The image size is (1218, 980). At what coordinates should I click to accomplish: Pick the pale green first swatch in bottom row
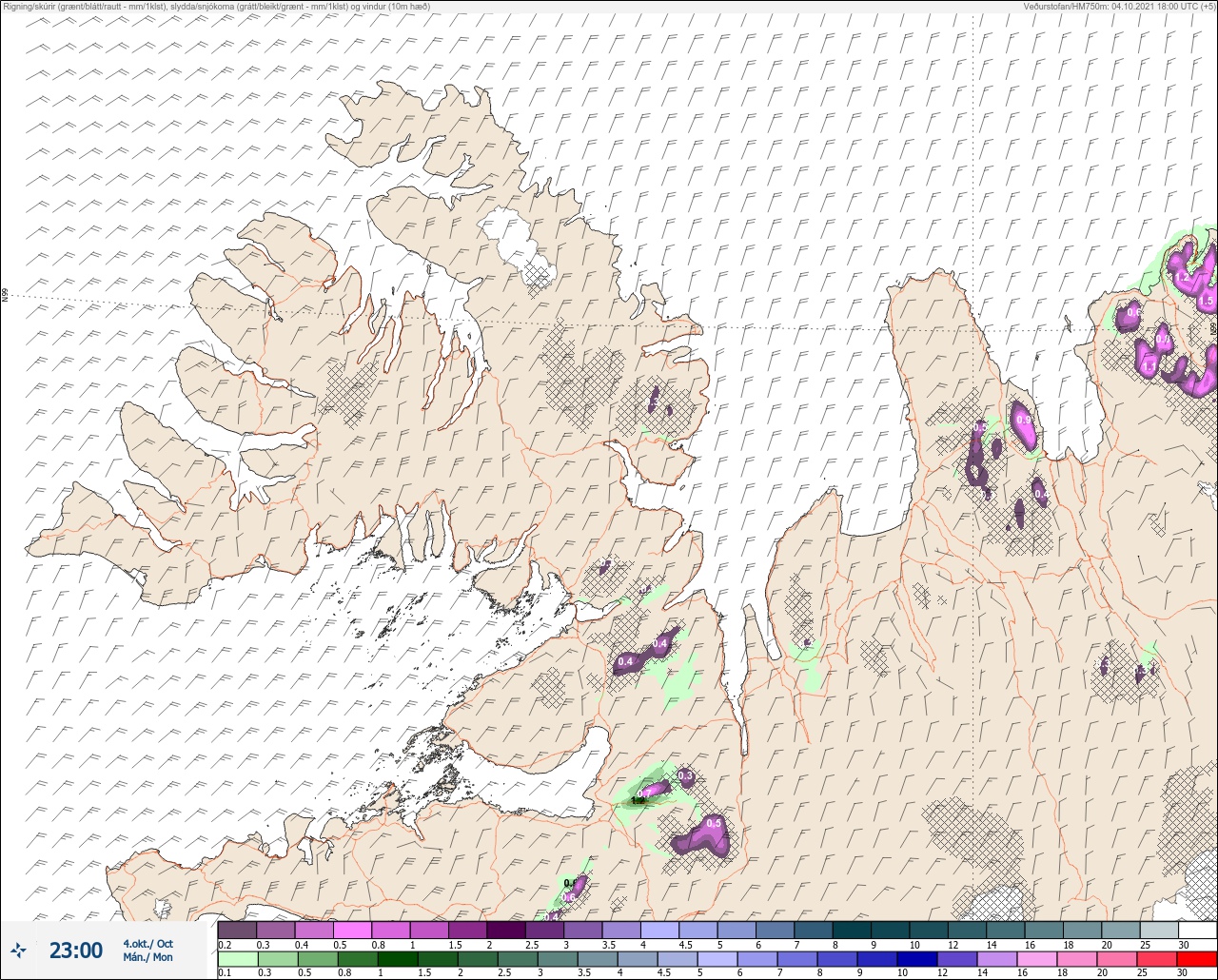coord(237,959)
